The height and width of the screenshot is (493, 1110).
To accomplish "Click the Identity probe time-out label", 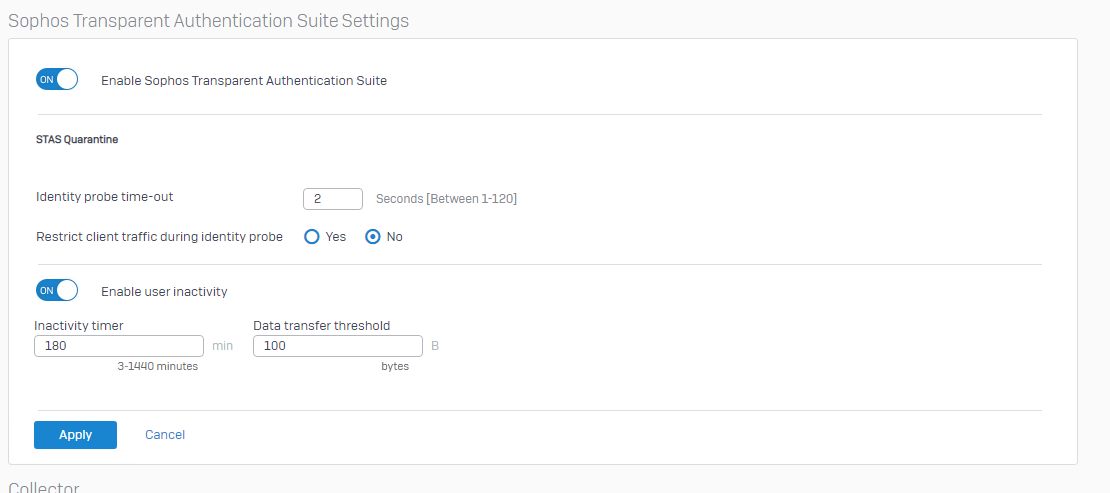I will (104, 197).
